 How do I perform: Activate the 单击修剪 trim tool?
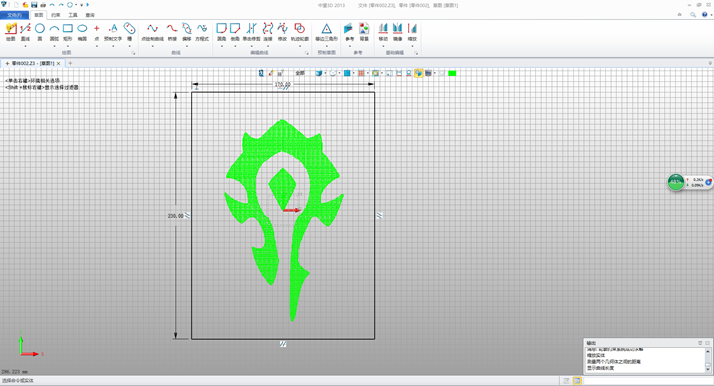click(251, 32)
